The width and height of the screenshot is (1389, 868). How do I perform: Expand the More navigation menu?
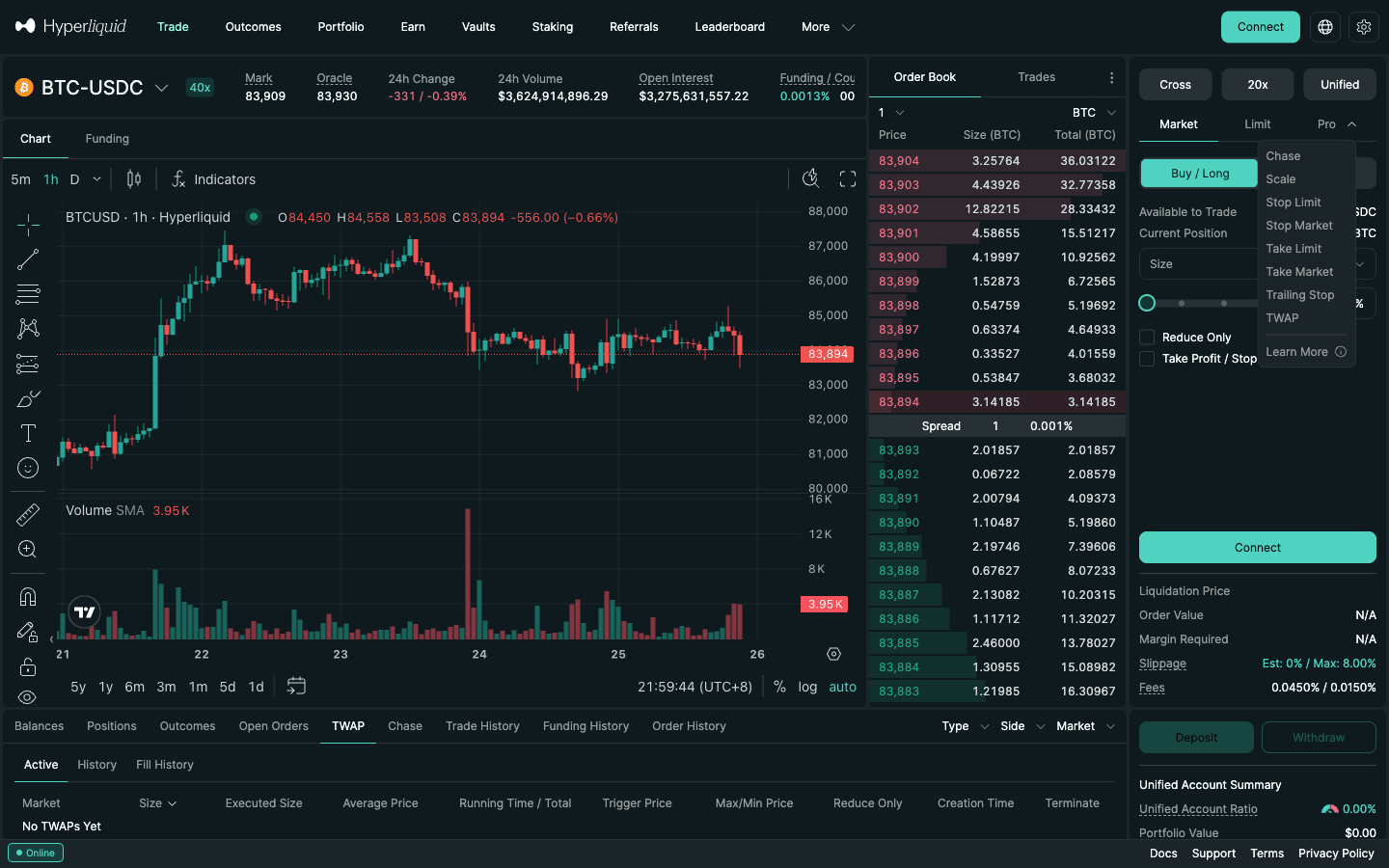828,27
